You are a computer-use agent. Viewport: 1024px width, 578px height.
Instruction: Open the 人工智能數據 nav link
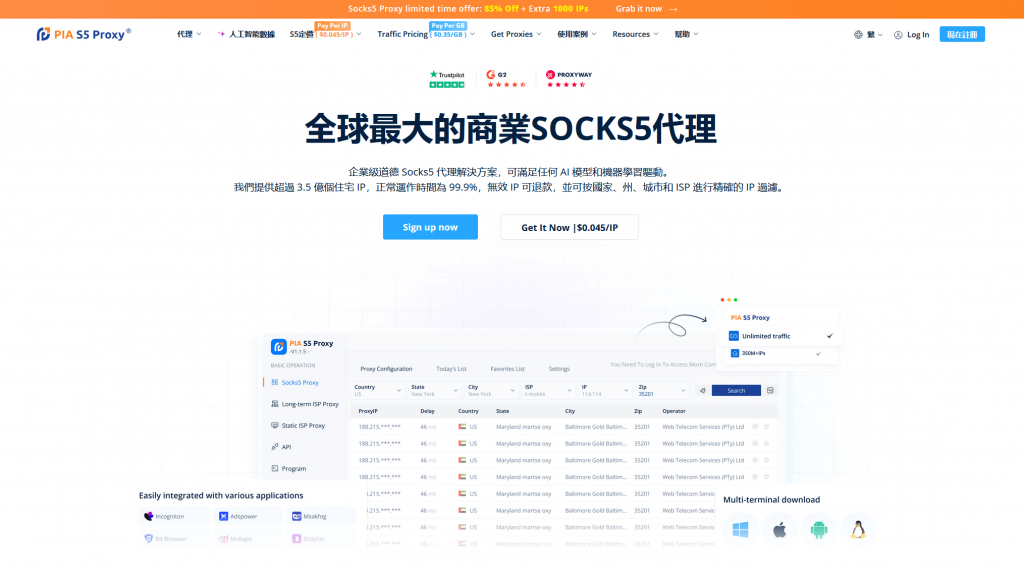[x=251, y=34]
